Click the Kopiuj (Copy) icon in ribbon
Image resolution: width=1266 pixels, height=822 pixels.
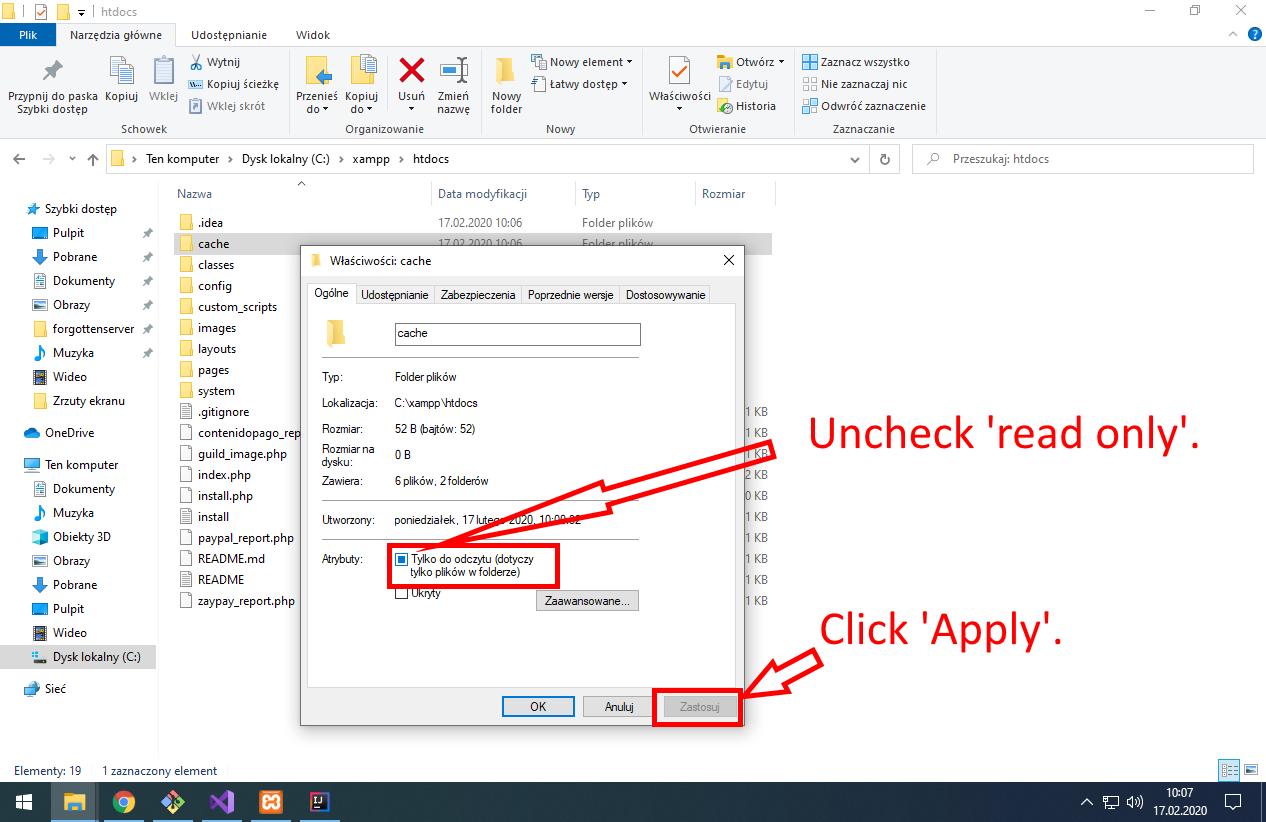point(121,84)
